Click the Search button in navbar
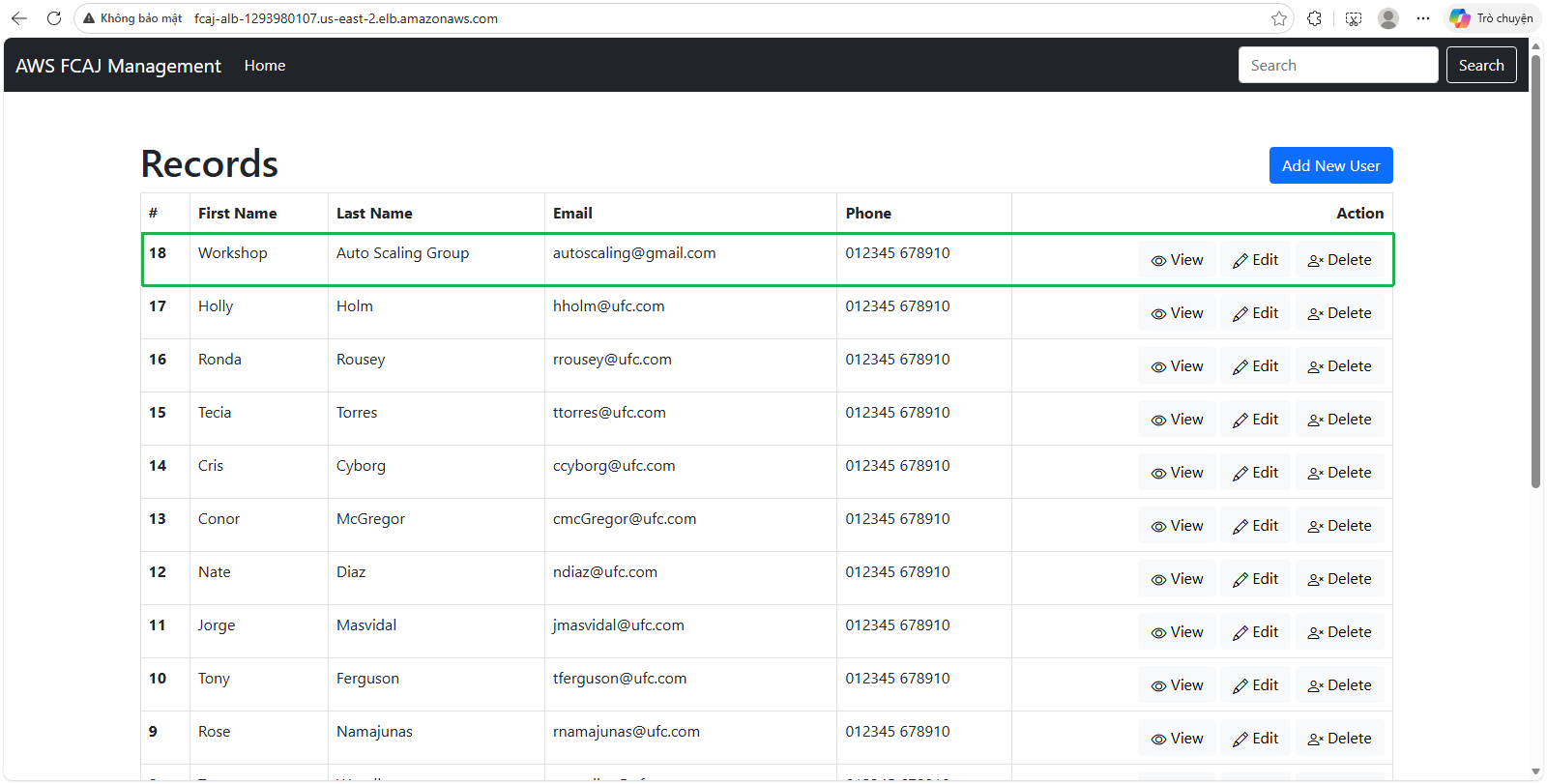This screenshot has height=784, width=1547. pos(1481,65)
